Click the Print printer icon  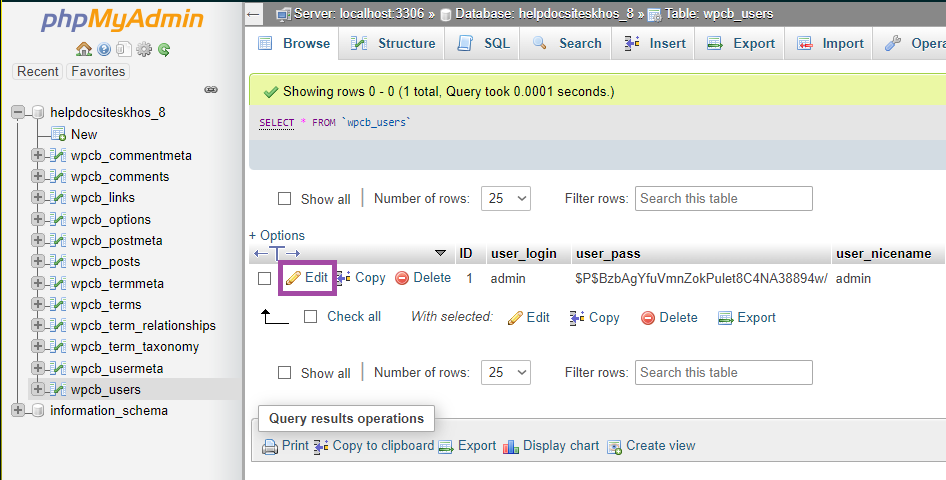270,446
